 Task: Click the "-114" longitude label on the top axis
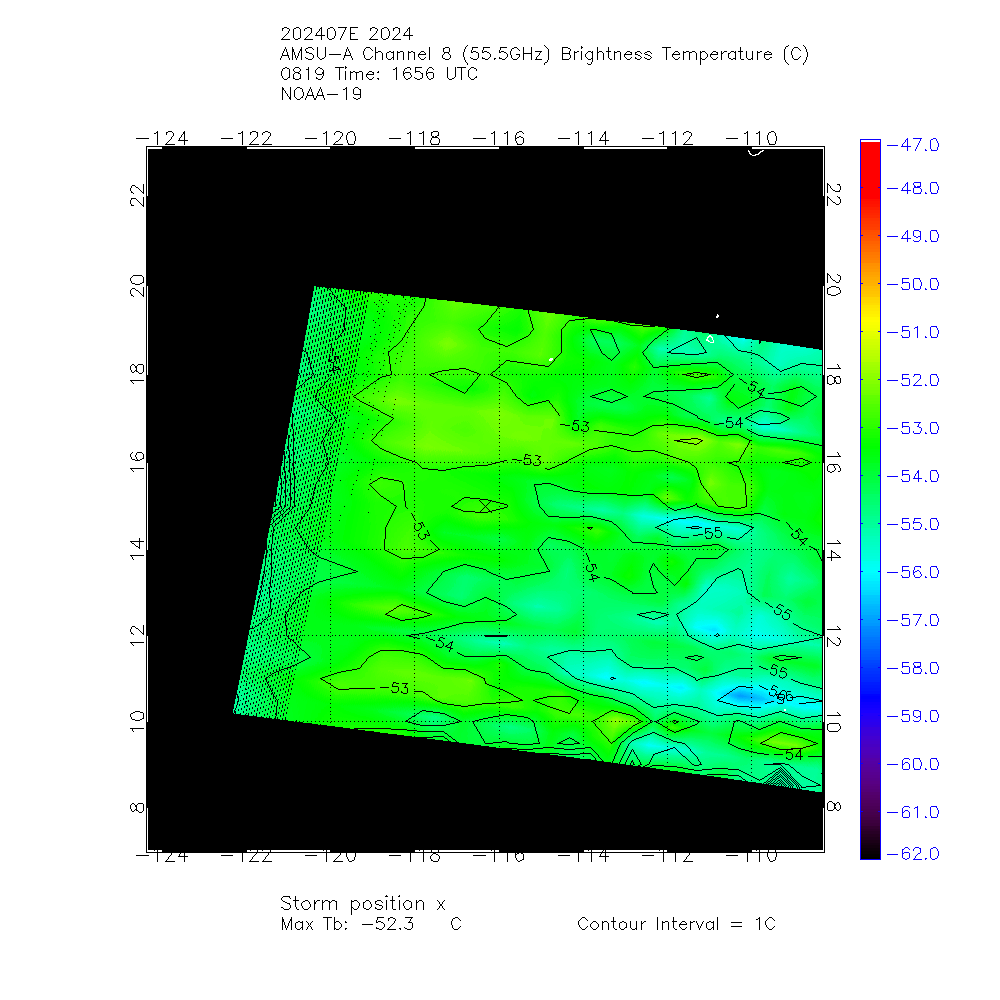tap(584, 138)
